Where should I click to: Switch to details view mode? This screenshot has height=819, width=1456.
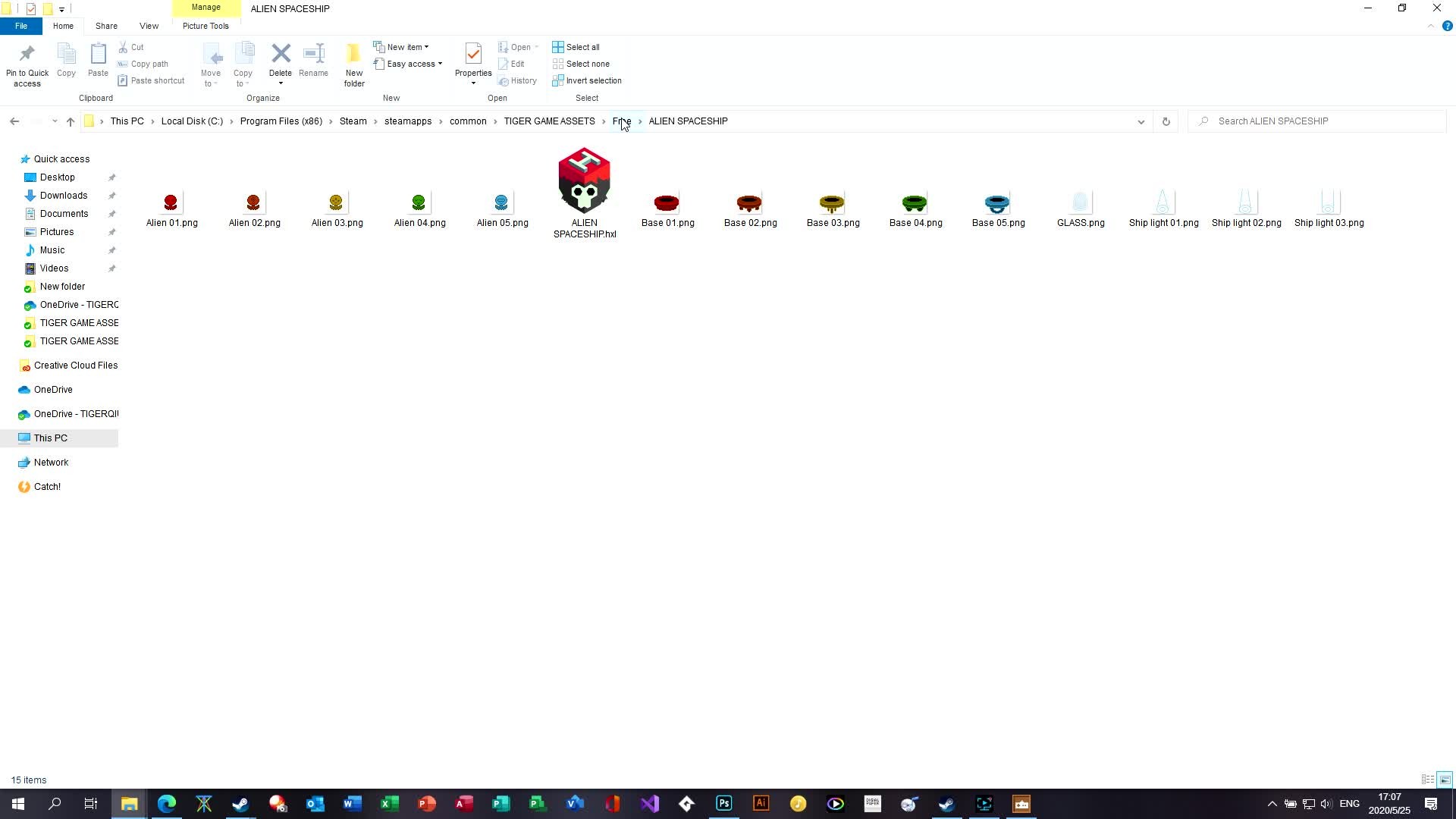pos(1427,780)
